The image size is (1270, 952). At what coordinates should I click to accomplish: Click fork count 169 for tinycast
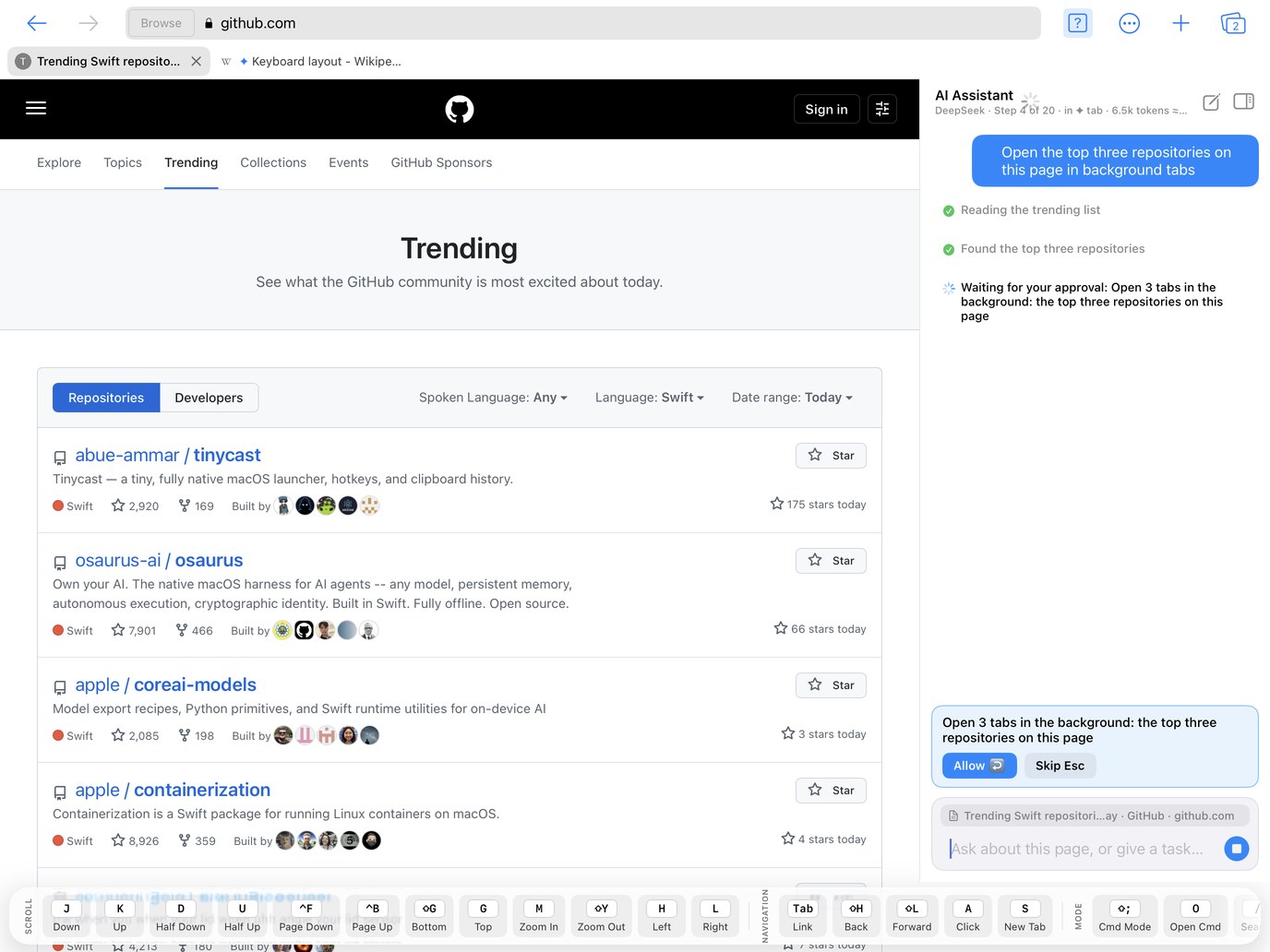click(196, 506)
